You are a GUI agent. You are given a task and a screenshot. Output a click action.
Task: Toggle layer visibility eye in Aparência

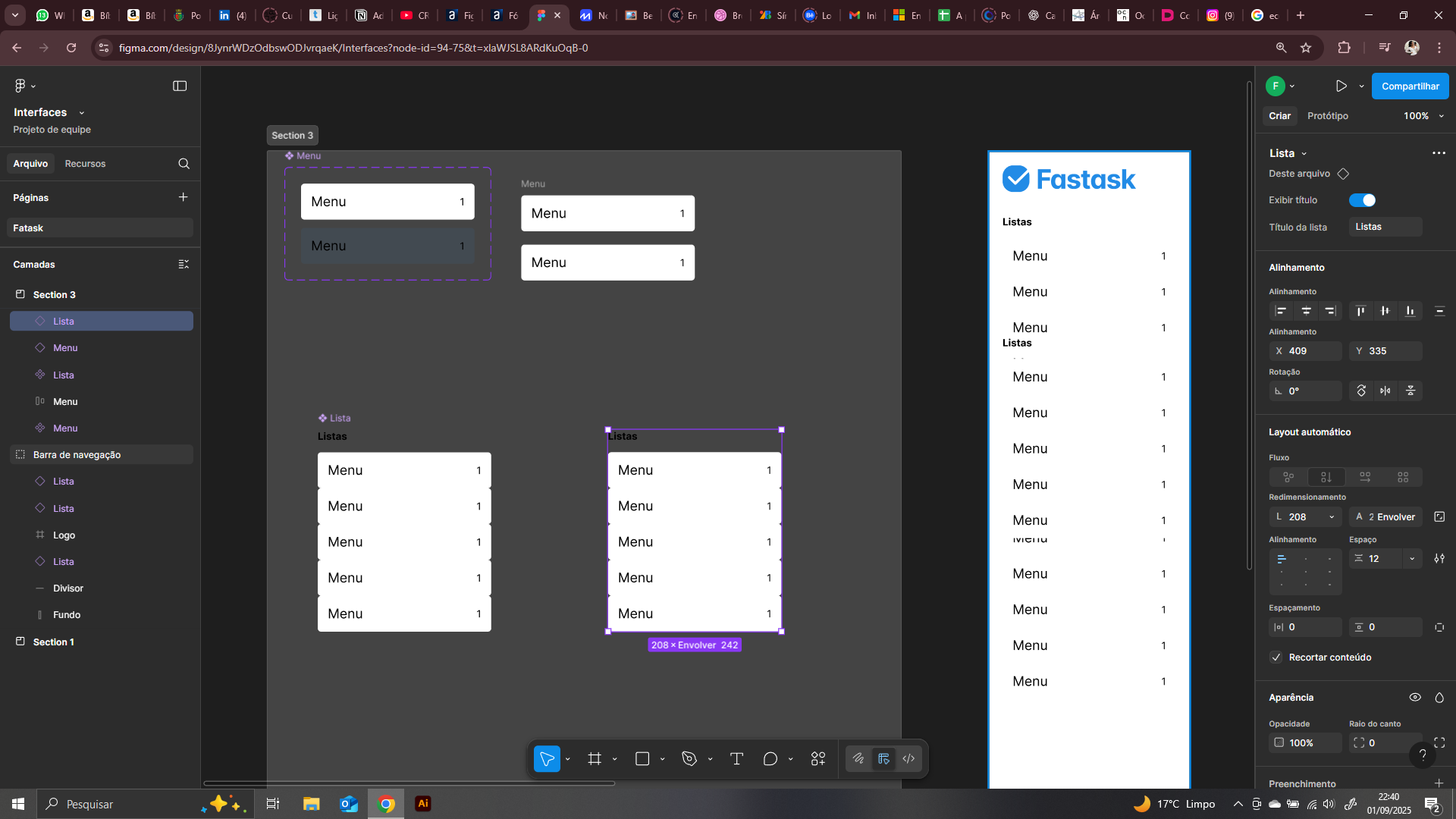pyautogui.click(x=1415, y=698)
